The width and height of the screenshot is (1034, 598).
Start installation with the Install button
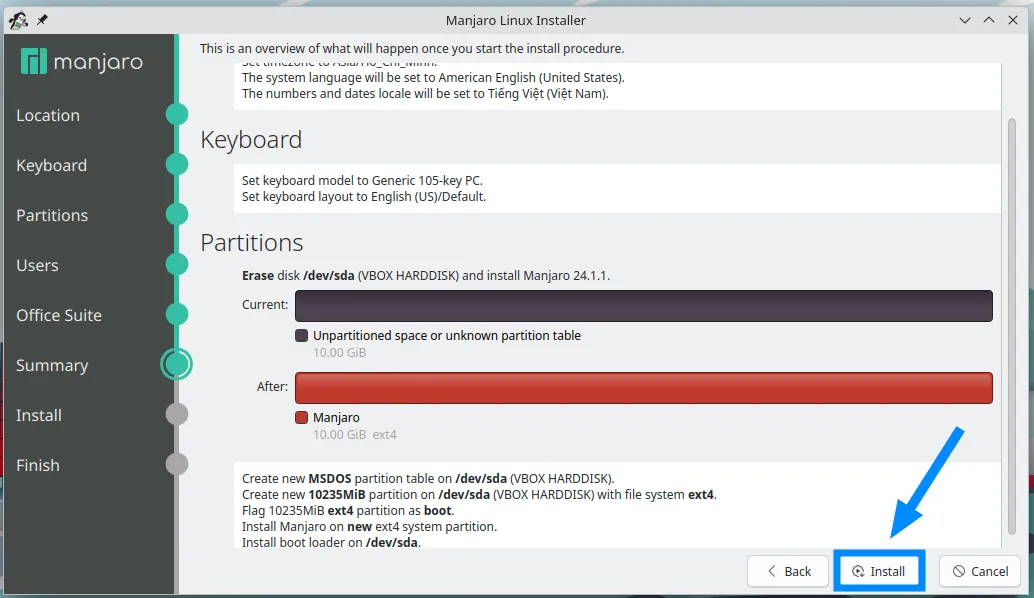pos(879,571)
